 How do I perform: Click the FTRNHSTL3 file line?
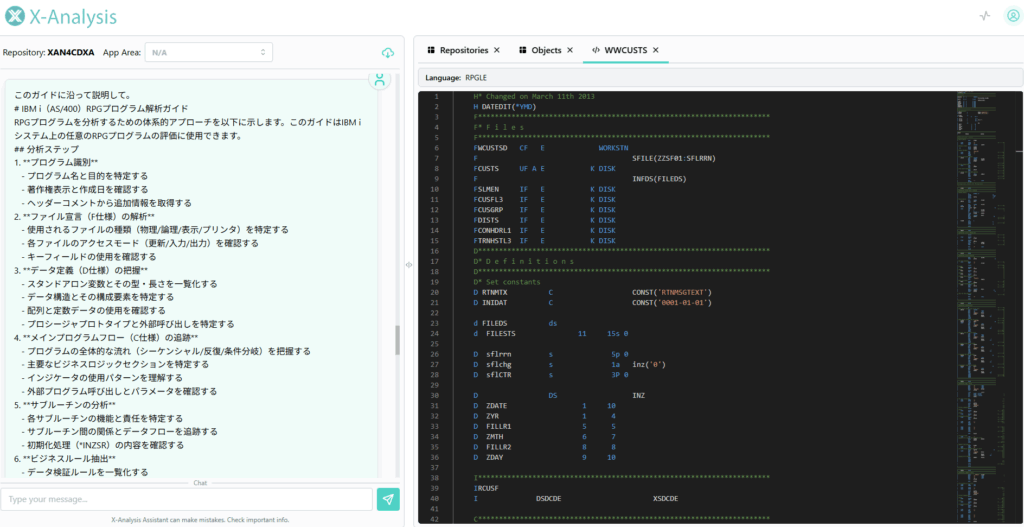pos(545,241)
